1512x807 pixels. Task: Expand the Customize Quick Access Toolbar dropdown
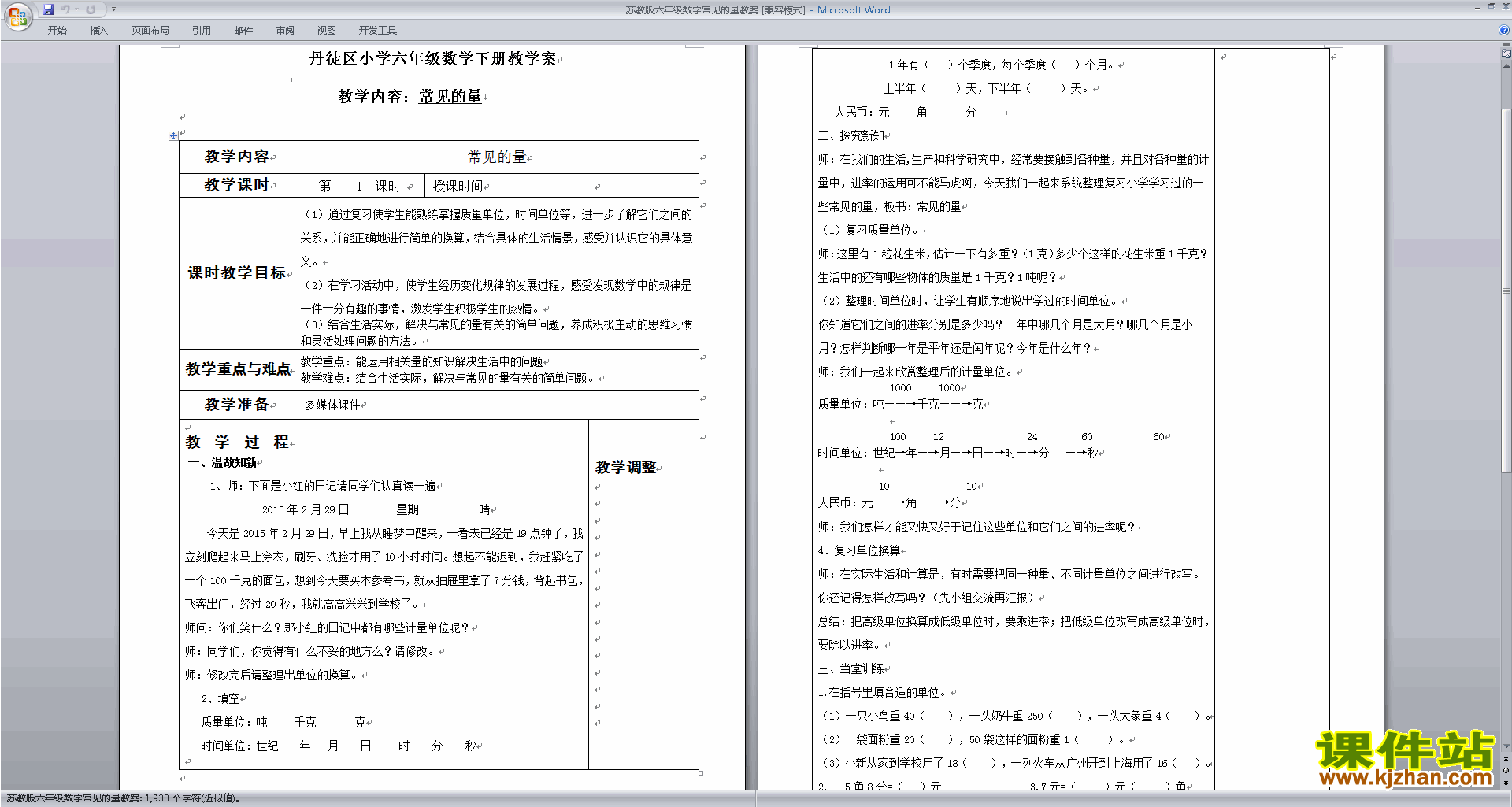tap(113, 9)
